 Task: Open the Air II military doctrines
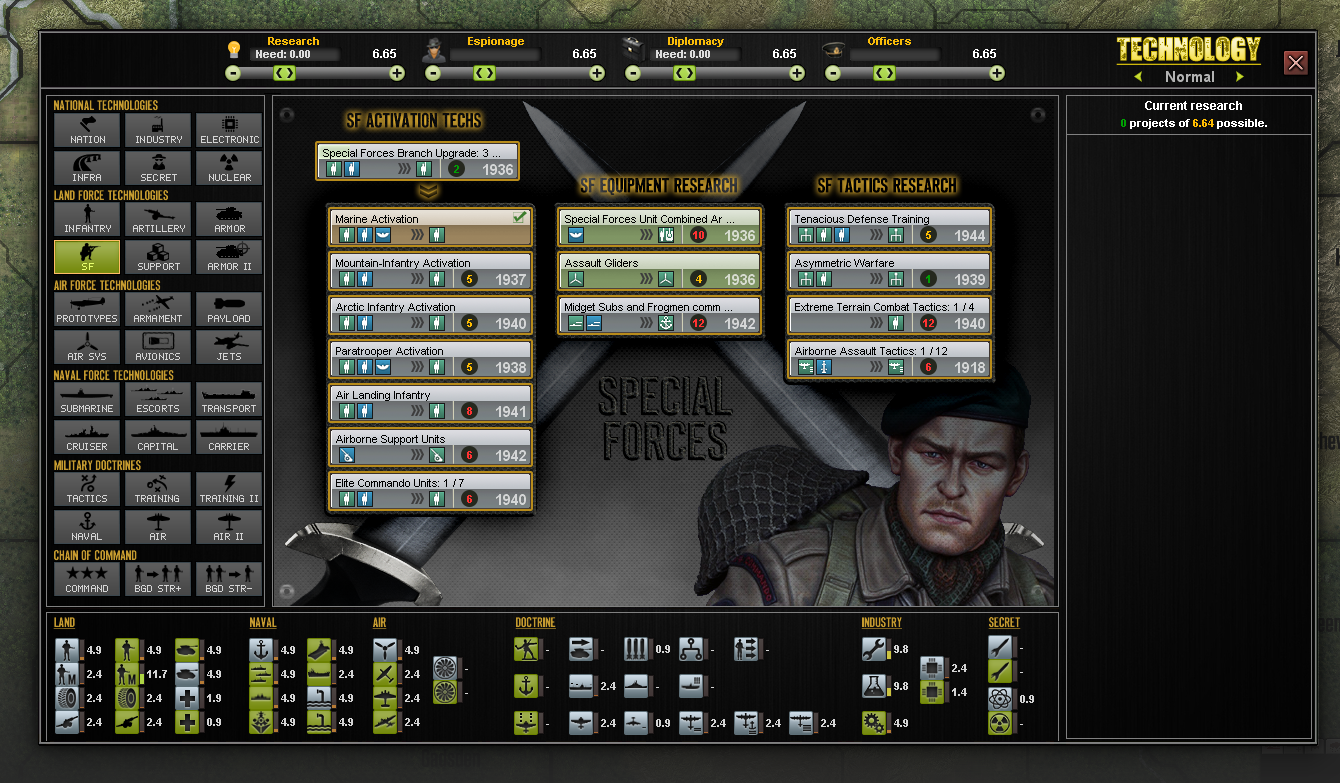pos(229,527)
